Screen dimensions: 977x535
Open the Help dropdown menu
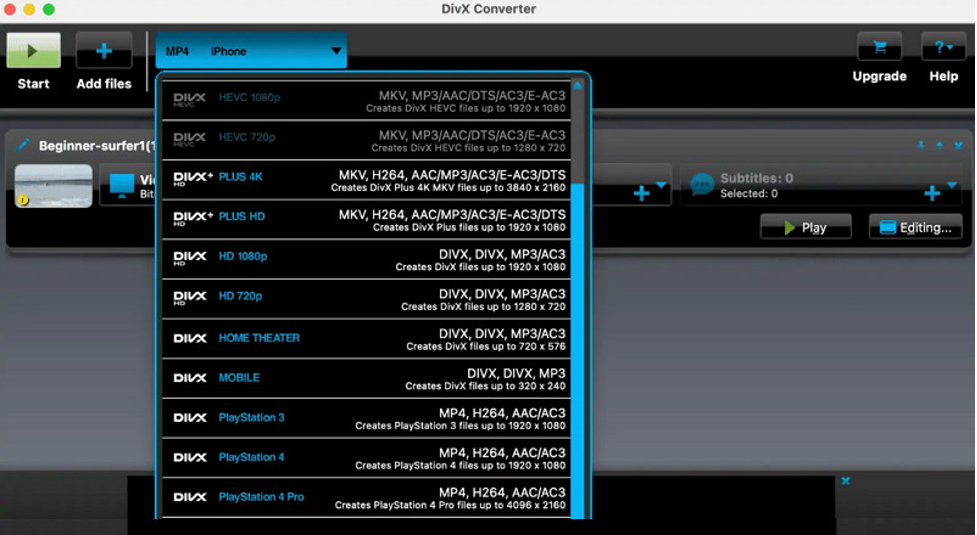pos(943,47)
